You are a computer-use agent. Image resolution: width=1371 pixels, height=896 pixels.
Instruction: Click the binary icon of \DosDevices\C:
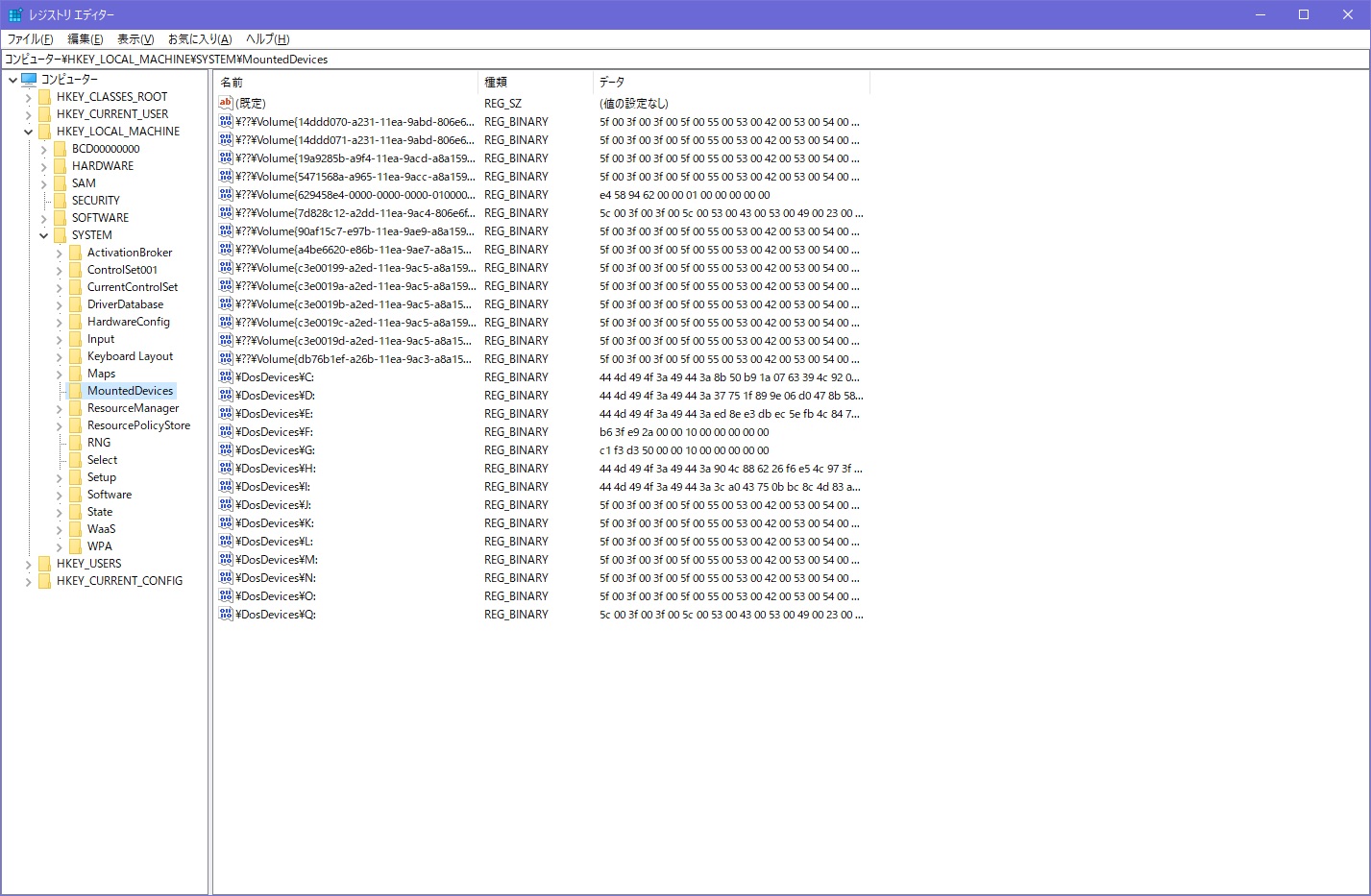tap(226, 376)
